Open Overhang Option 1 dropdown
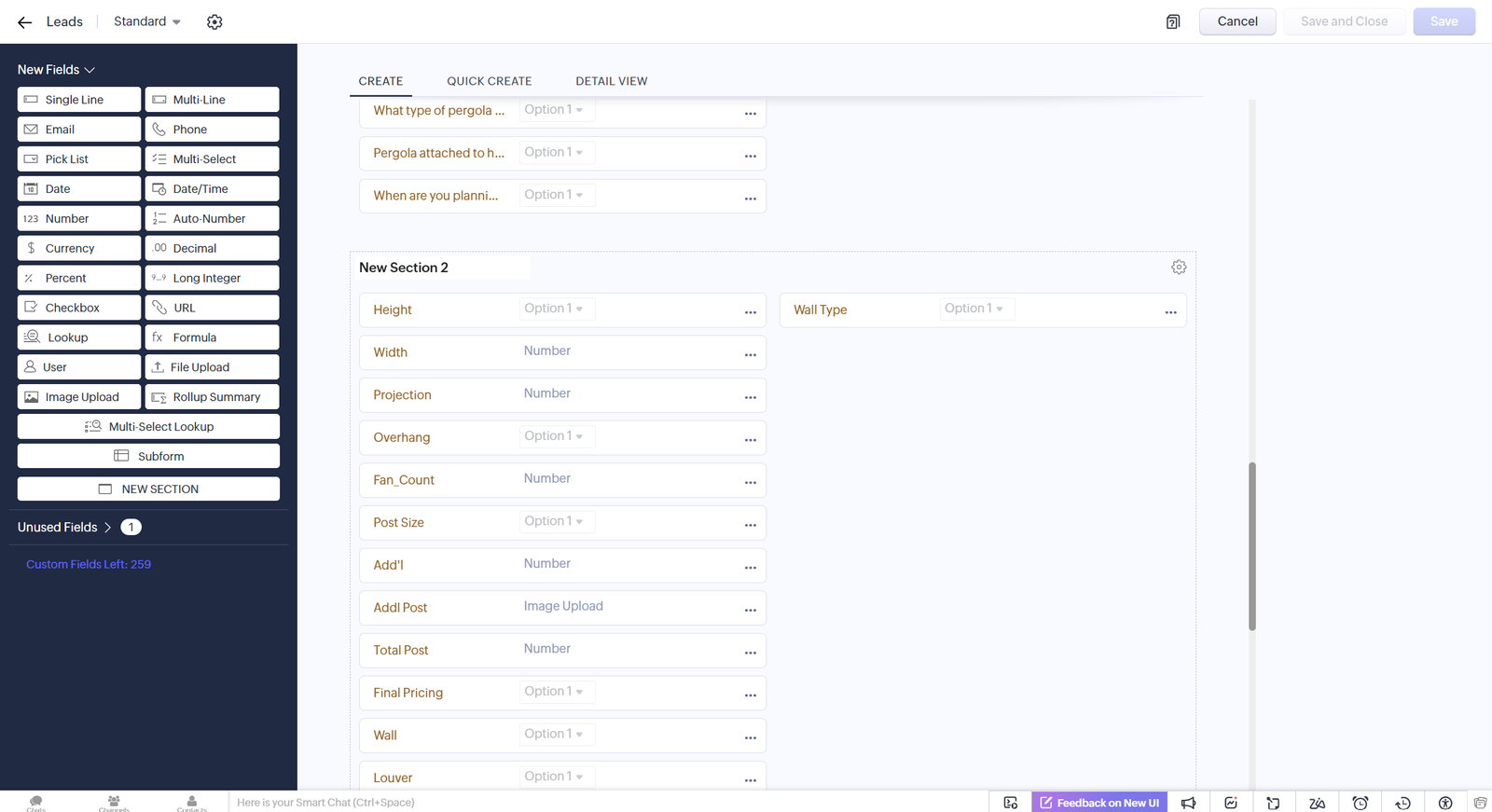This screenshot has width=1492, height=812. click(x=557, y=436)
